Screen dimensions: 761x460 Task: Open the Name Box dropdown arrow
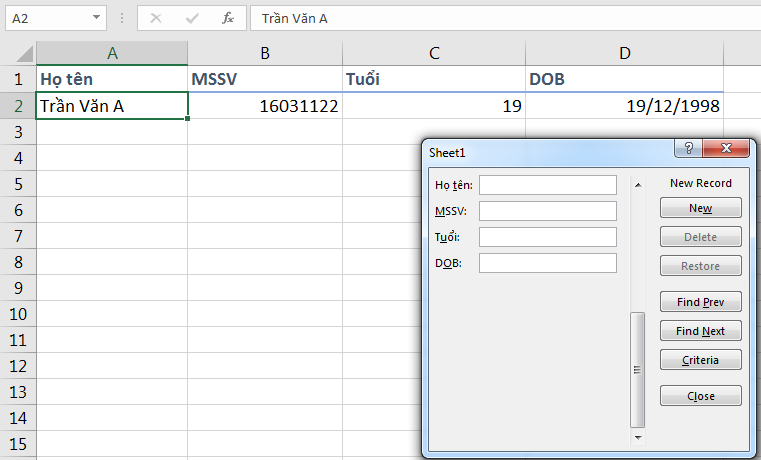pos(96,18)
